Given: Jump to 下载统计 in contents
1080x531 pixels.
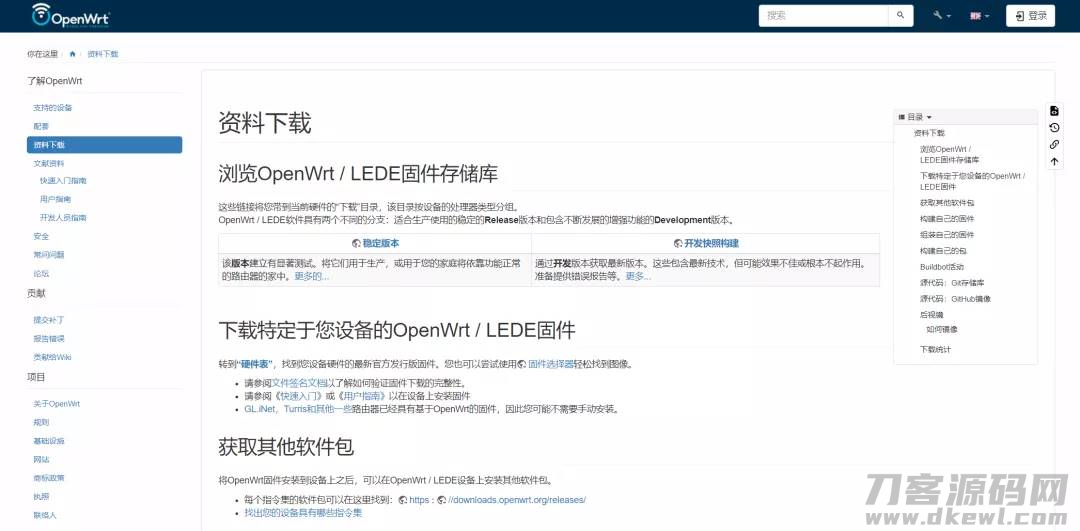Looking at the screenshot, I should pos(935,349).
